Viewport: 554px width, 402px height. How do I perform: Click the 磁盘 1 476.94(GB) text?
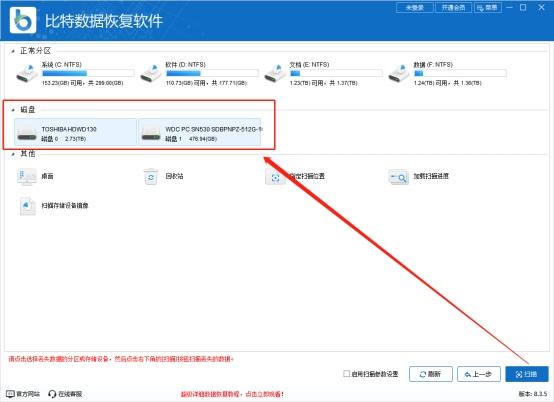[x=191, y=139]
